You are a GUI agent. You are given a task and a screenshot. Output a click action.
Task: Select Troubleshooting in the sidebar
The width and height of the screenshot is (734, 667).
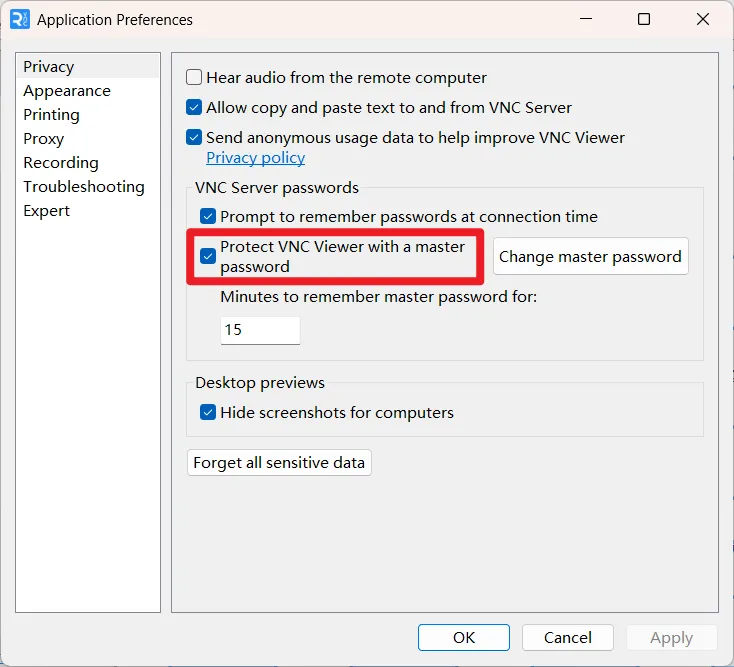(x=84, y=187)
